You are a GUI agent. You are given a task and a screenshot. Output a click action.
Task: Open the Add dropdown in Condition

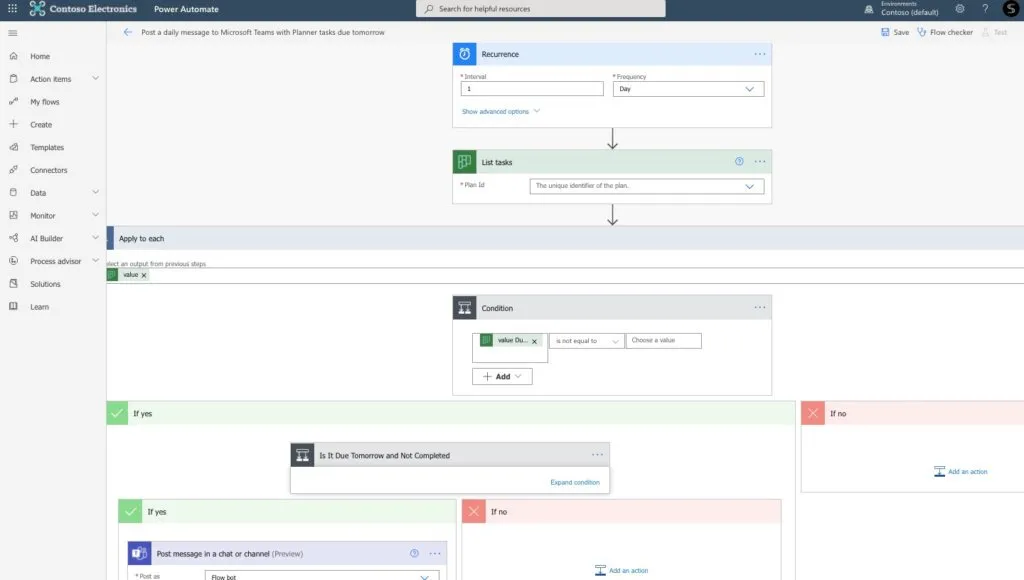502,376
